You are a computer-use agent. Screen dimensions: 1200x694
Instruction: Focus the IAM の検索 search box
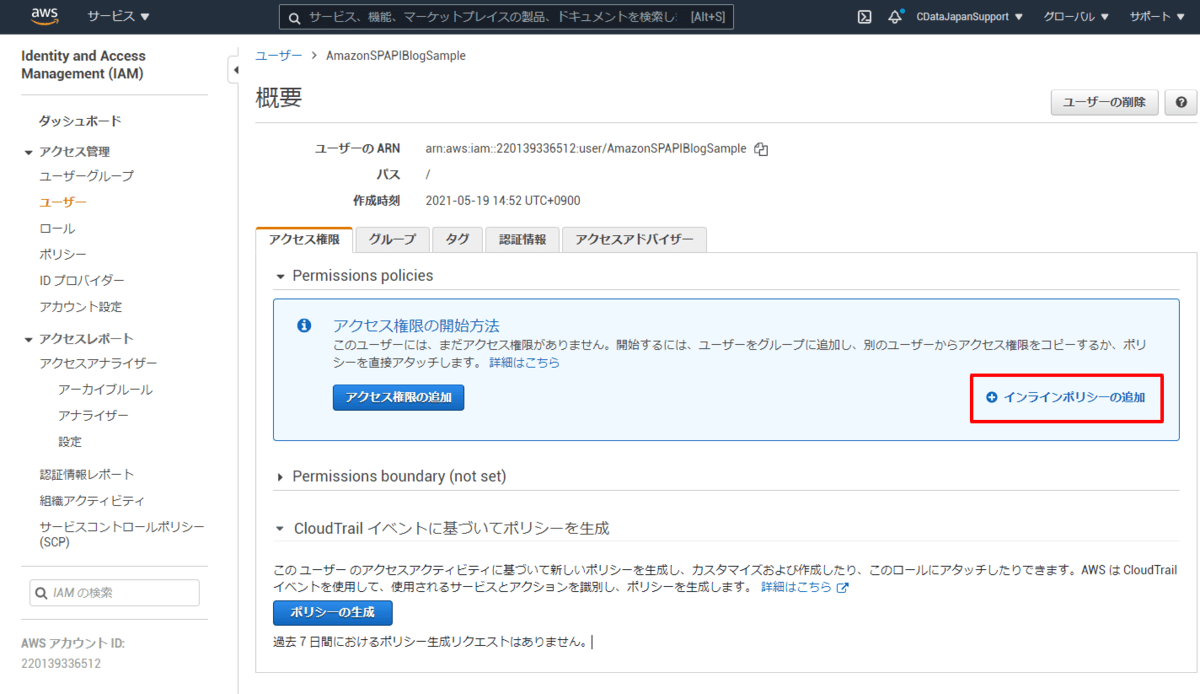[x=114, y=592]
